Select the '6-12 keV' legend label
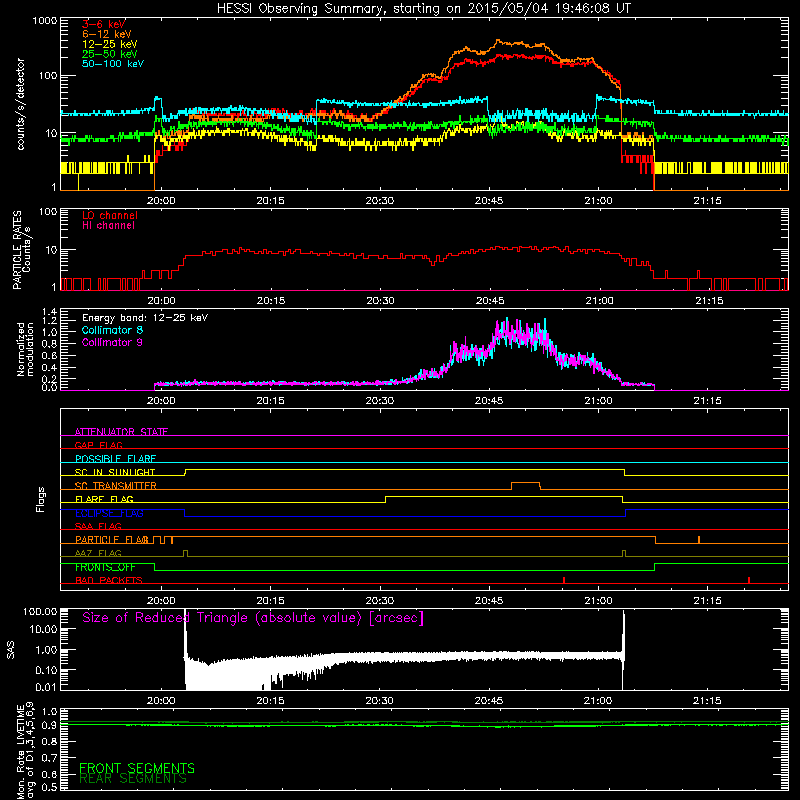The image size is (800, 800). [107, 34]
